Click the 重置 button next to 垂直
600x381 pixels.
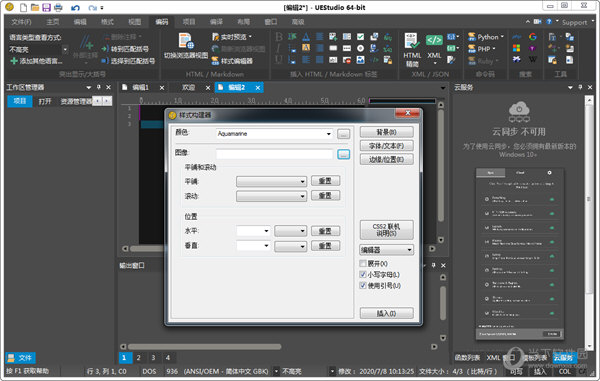point(325,246)
